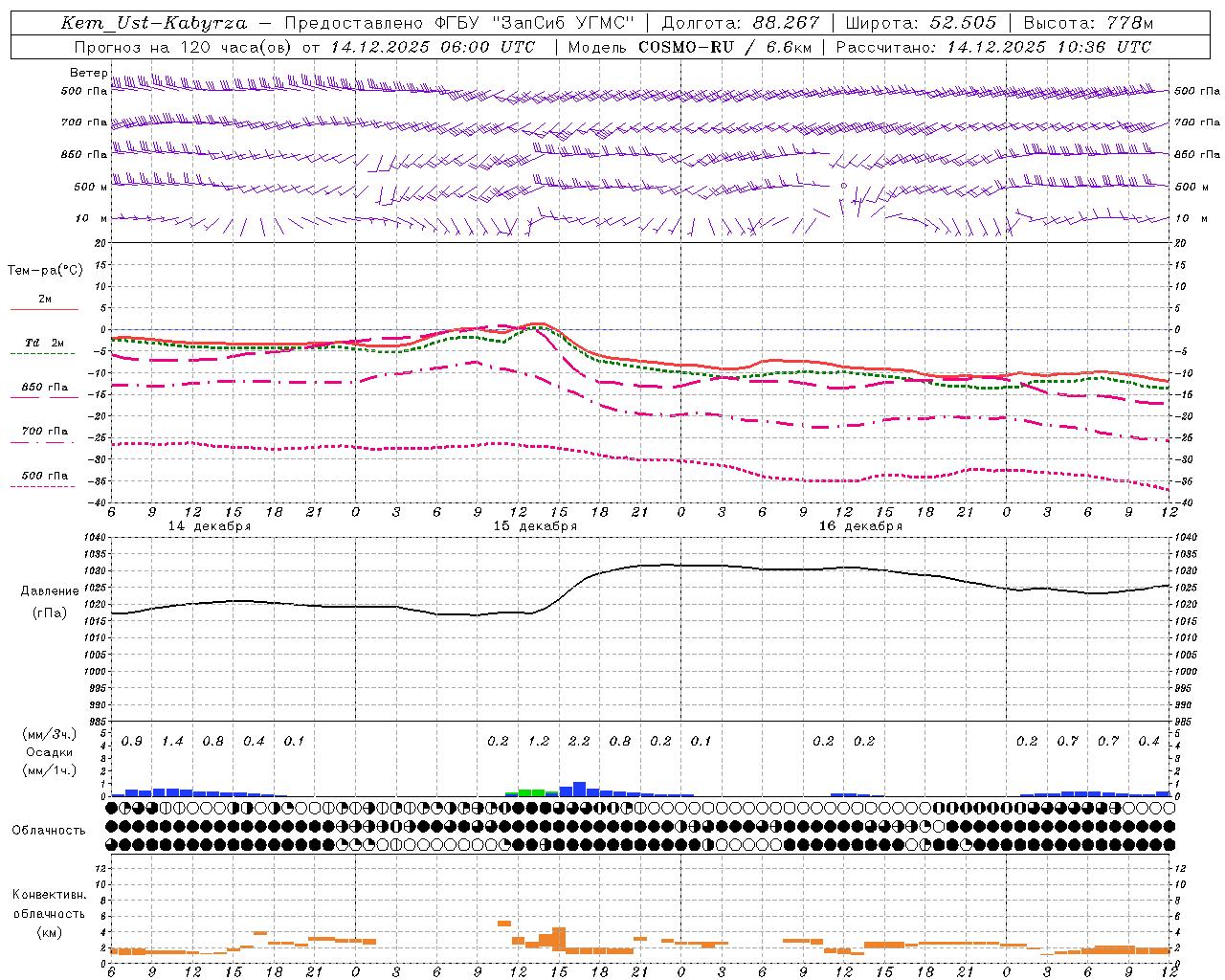
Task: Select the Облачность cloud cover label
Action: 49,830
